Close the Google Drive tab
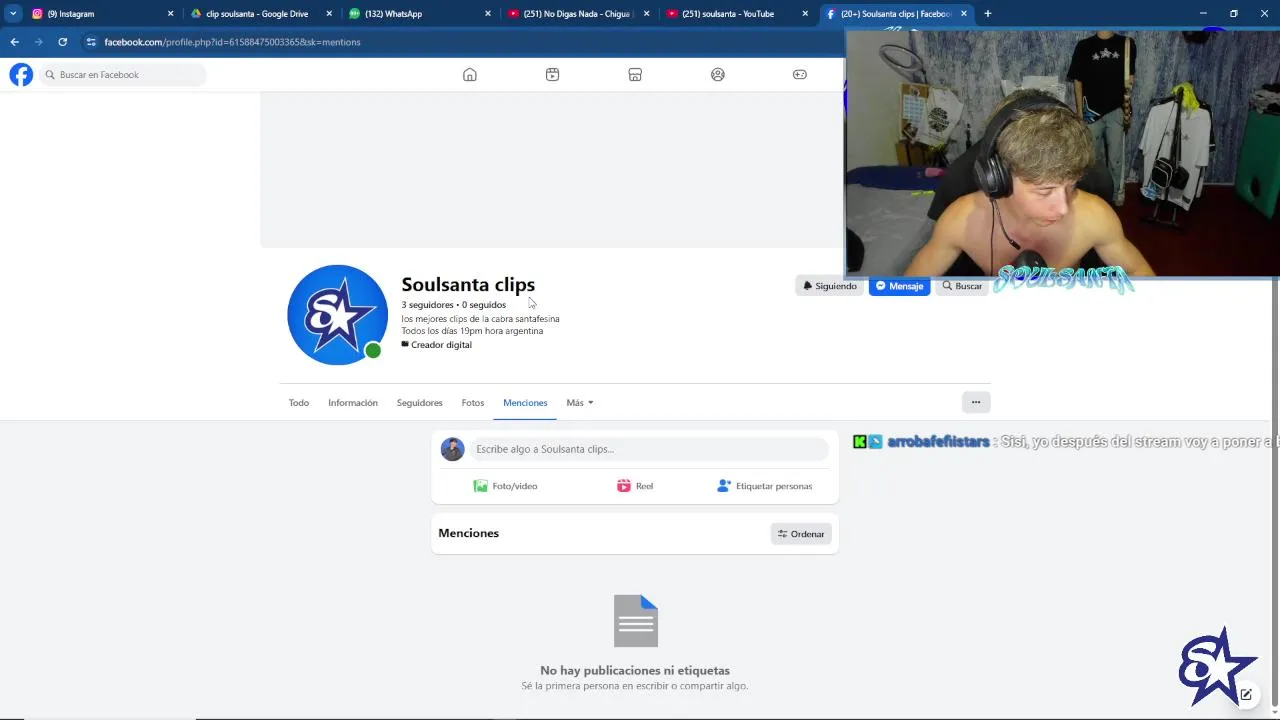This screenshot has height=720, width=1280. [x=329, y=14]
